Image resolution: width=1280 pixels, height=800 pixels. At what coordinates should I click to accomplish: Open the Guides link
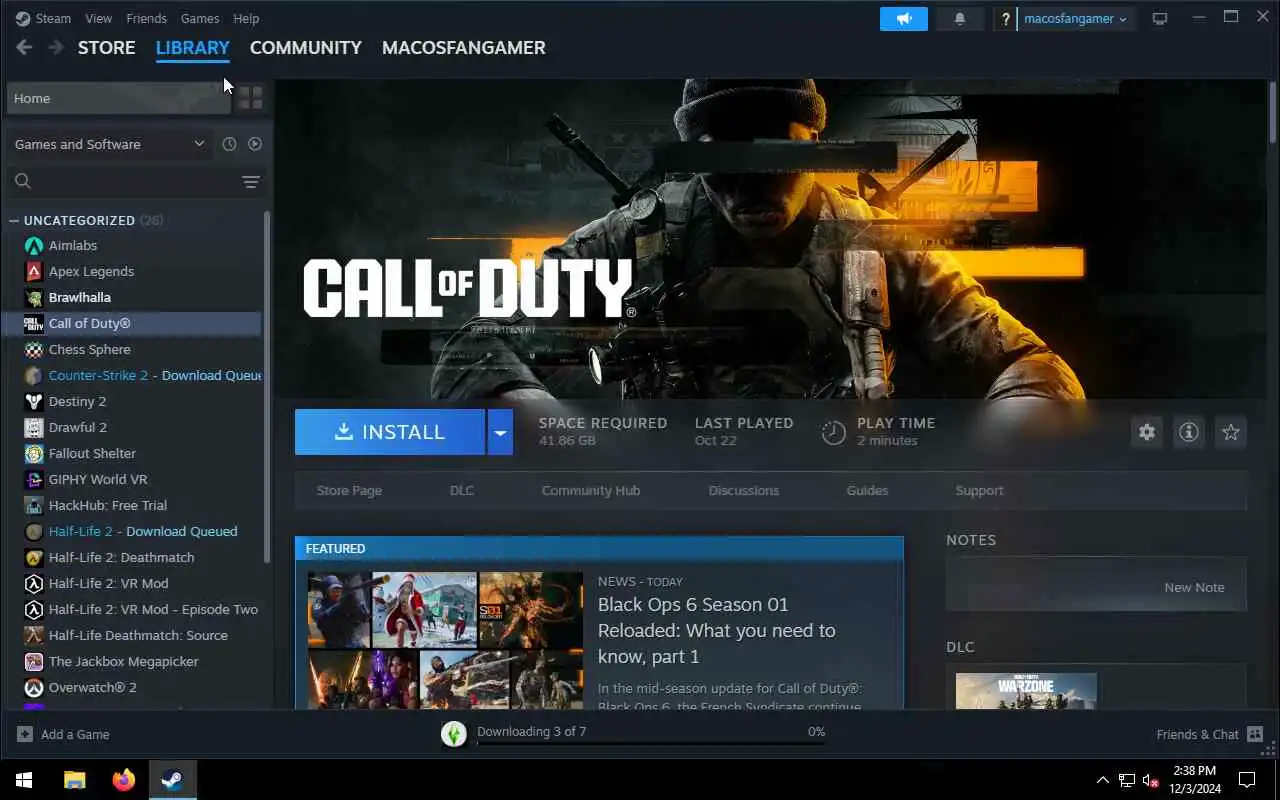867,490
